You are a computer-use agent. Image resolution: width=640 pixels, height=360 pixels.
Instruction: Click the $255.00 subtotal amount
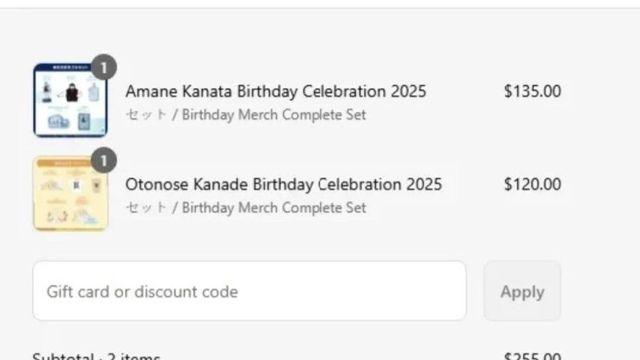click(x=532, y=356)
